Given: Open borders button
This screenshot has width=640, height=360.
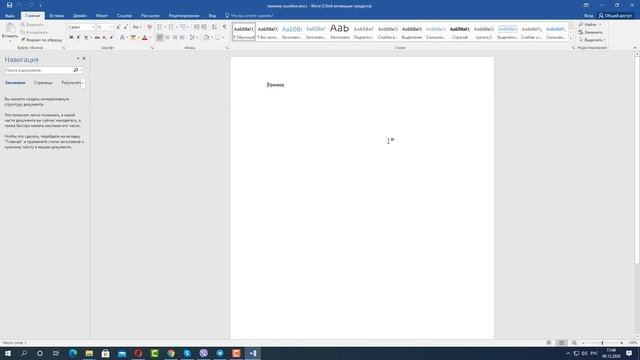Looking at the screenshot, I should [218, 38].
